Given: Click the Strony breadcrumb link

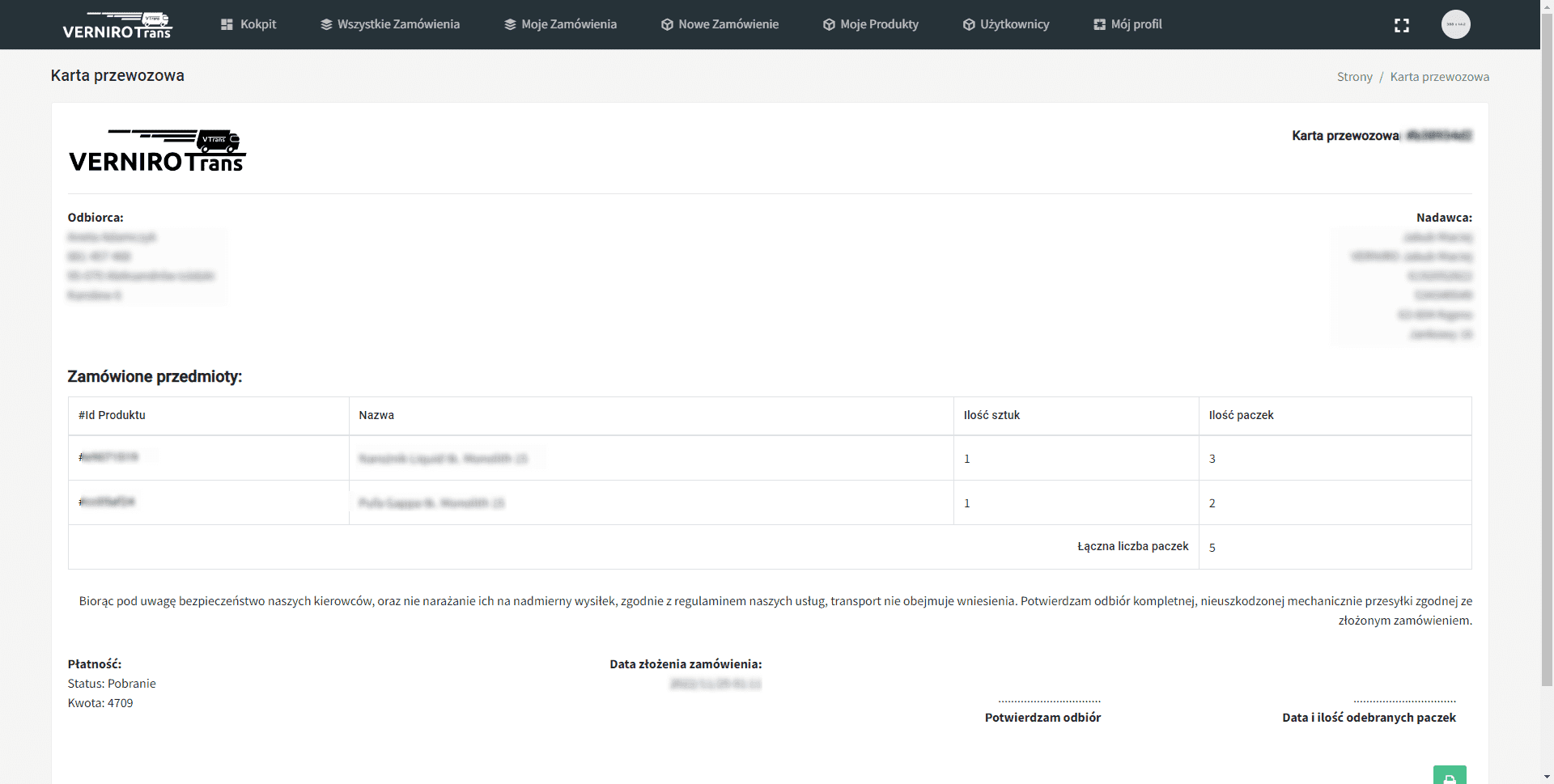Looking at the screenshot, I should coord(1354,77).
